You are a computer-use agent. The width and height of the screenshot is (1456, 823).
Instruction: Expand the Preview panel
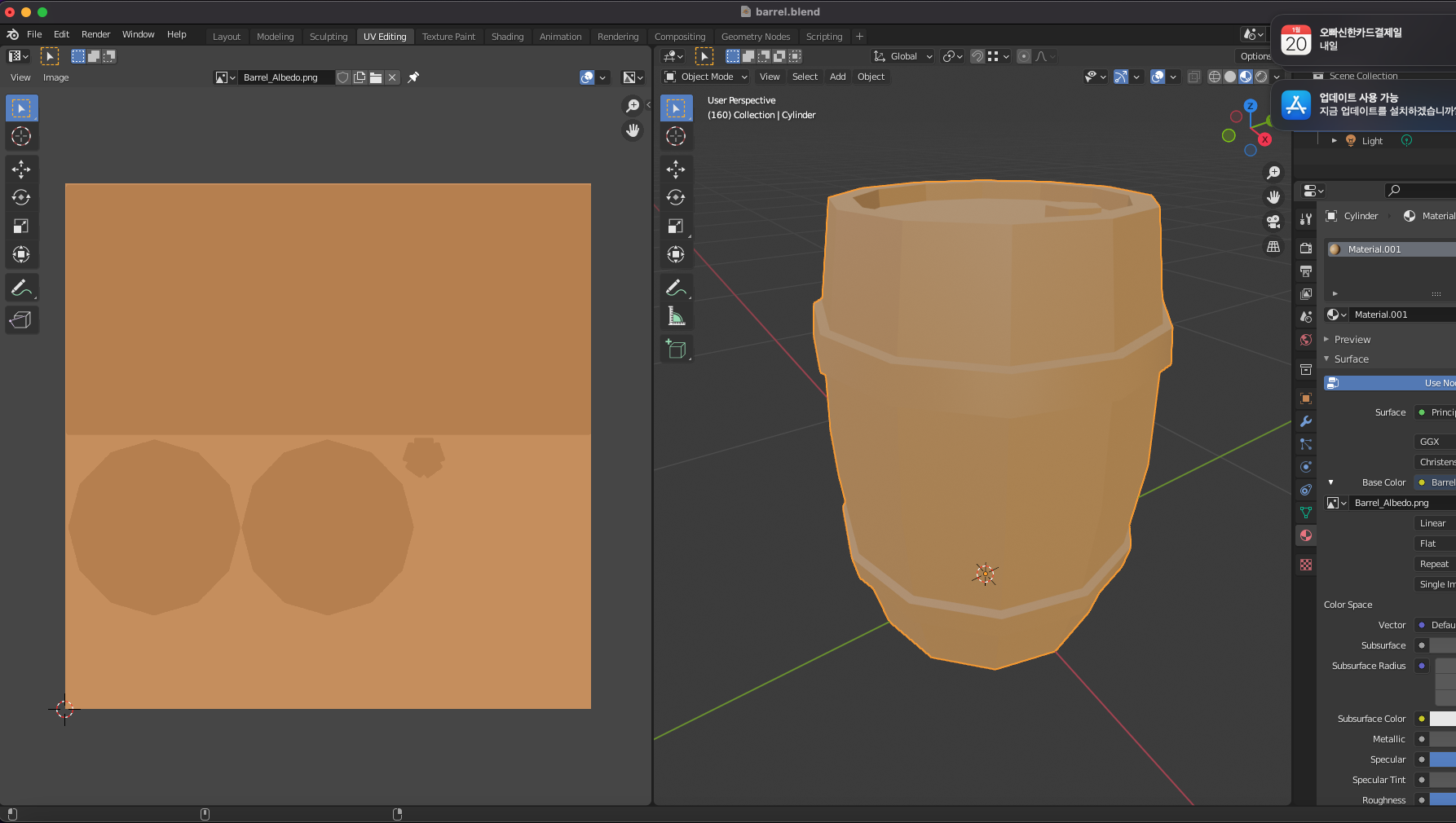click(x=1352, y=339)
